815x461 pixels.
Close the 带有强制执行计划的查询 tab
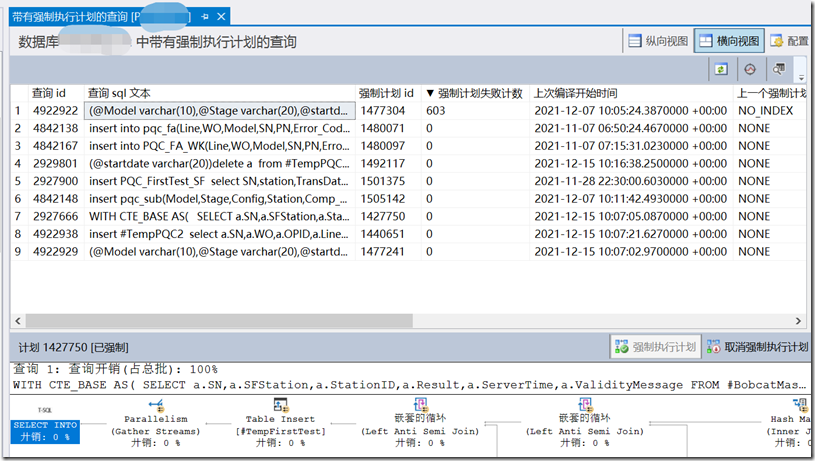pos(221,17)
